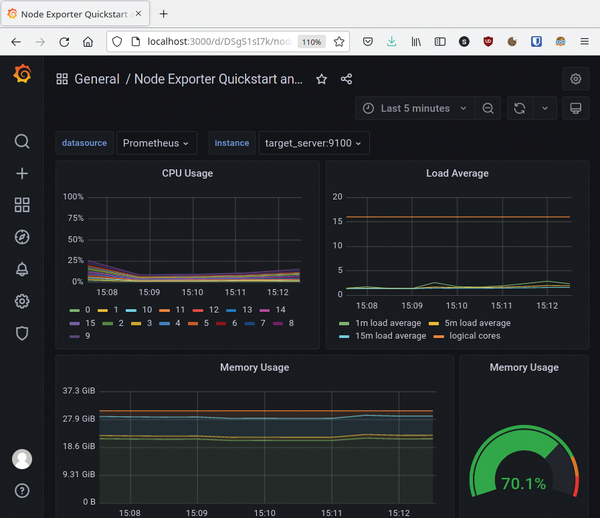Share the dashboard using share icon

tap(346, 79)
